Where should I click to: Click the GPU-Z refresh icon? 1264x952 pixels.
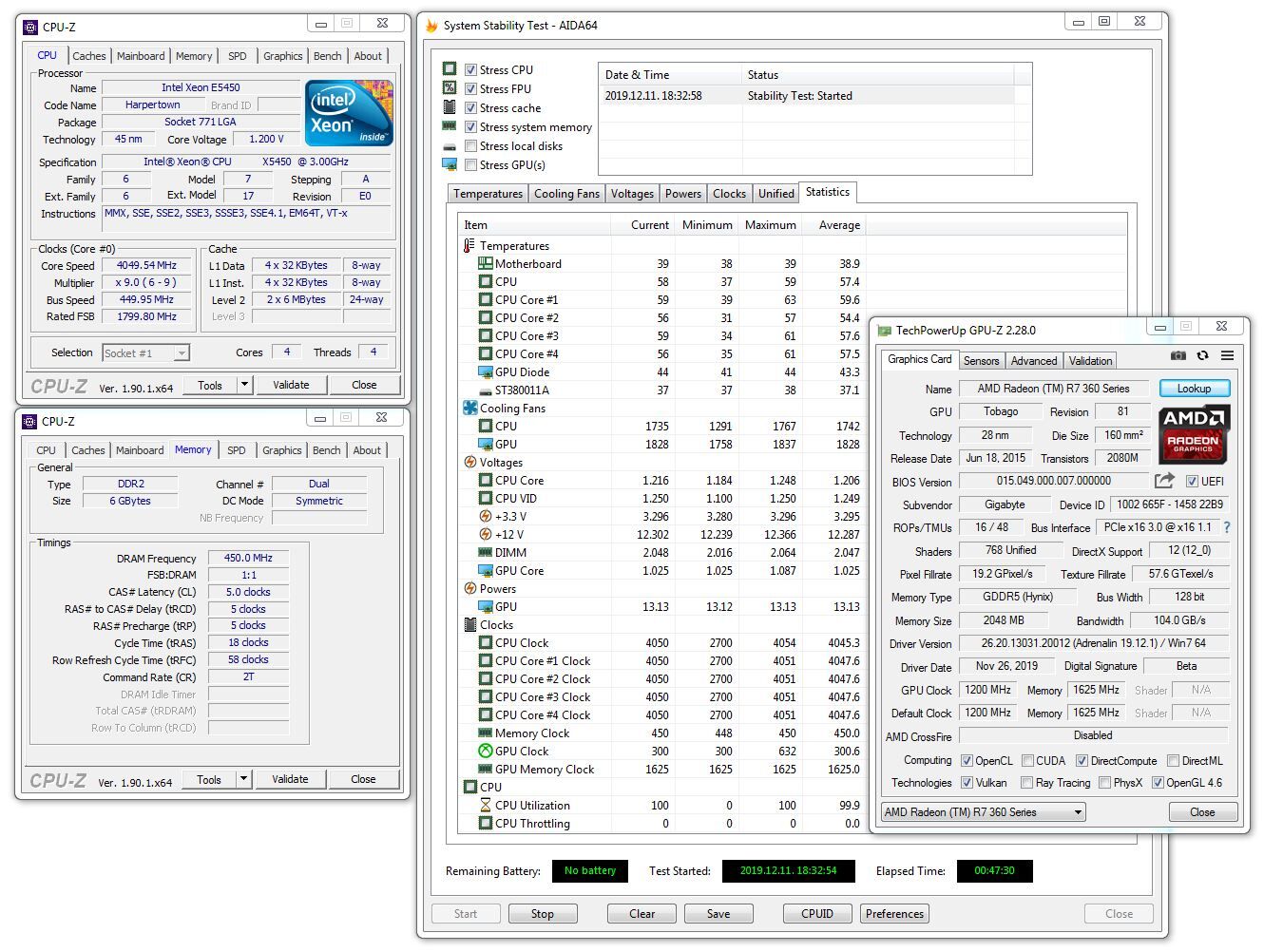coord(1202,355)
